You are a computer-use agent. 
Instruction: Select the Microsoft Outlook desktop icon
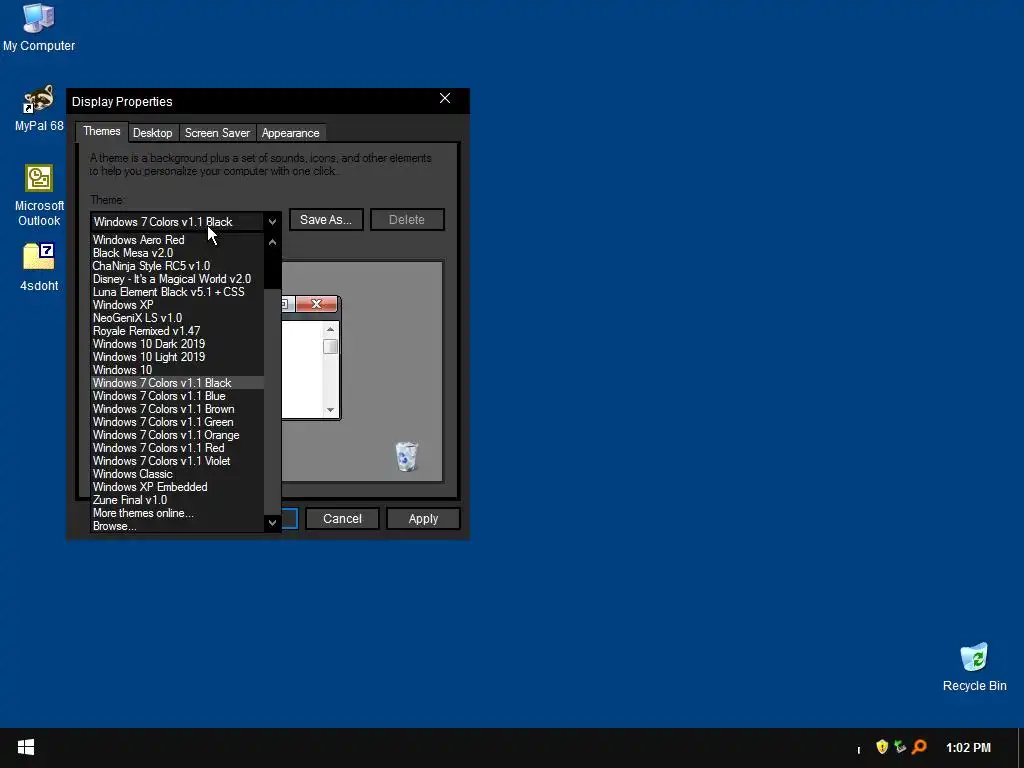39,195
